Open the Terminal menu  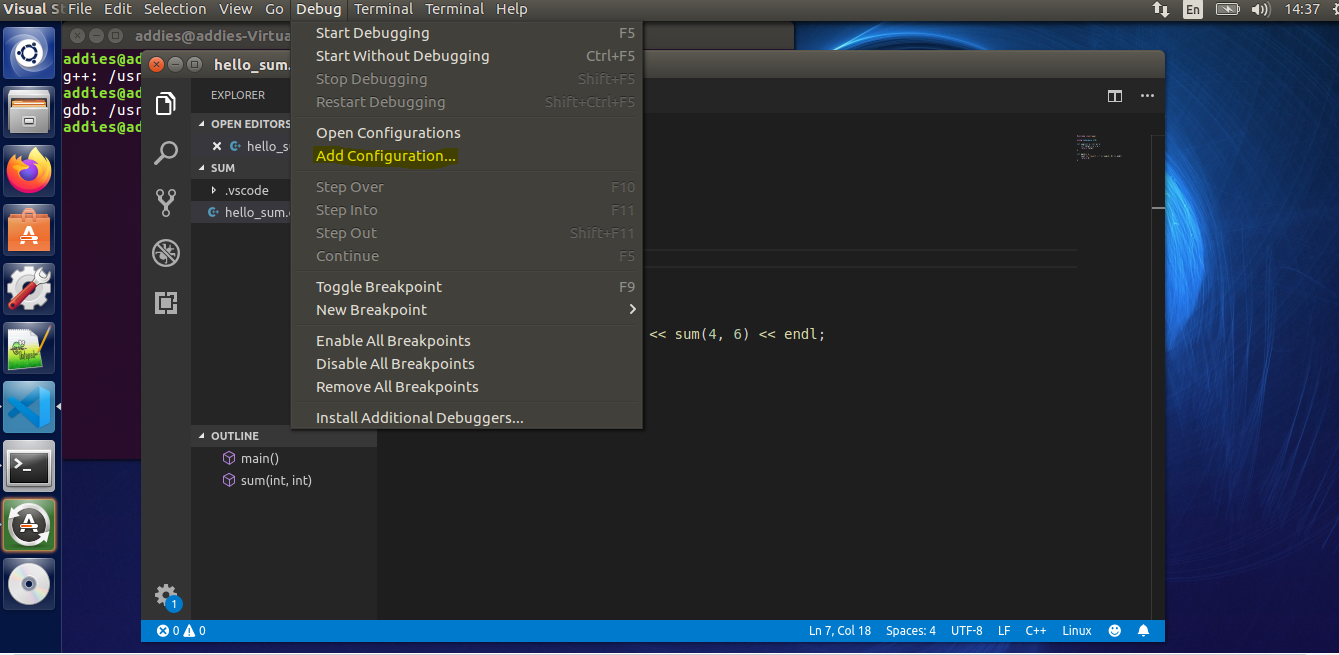pyautogui.click(x=383, y=9)
